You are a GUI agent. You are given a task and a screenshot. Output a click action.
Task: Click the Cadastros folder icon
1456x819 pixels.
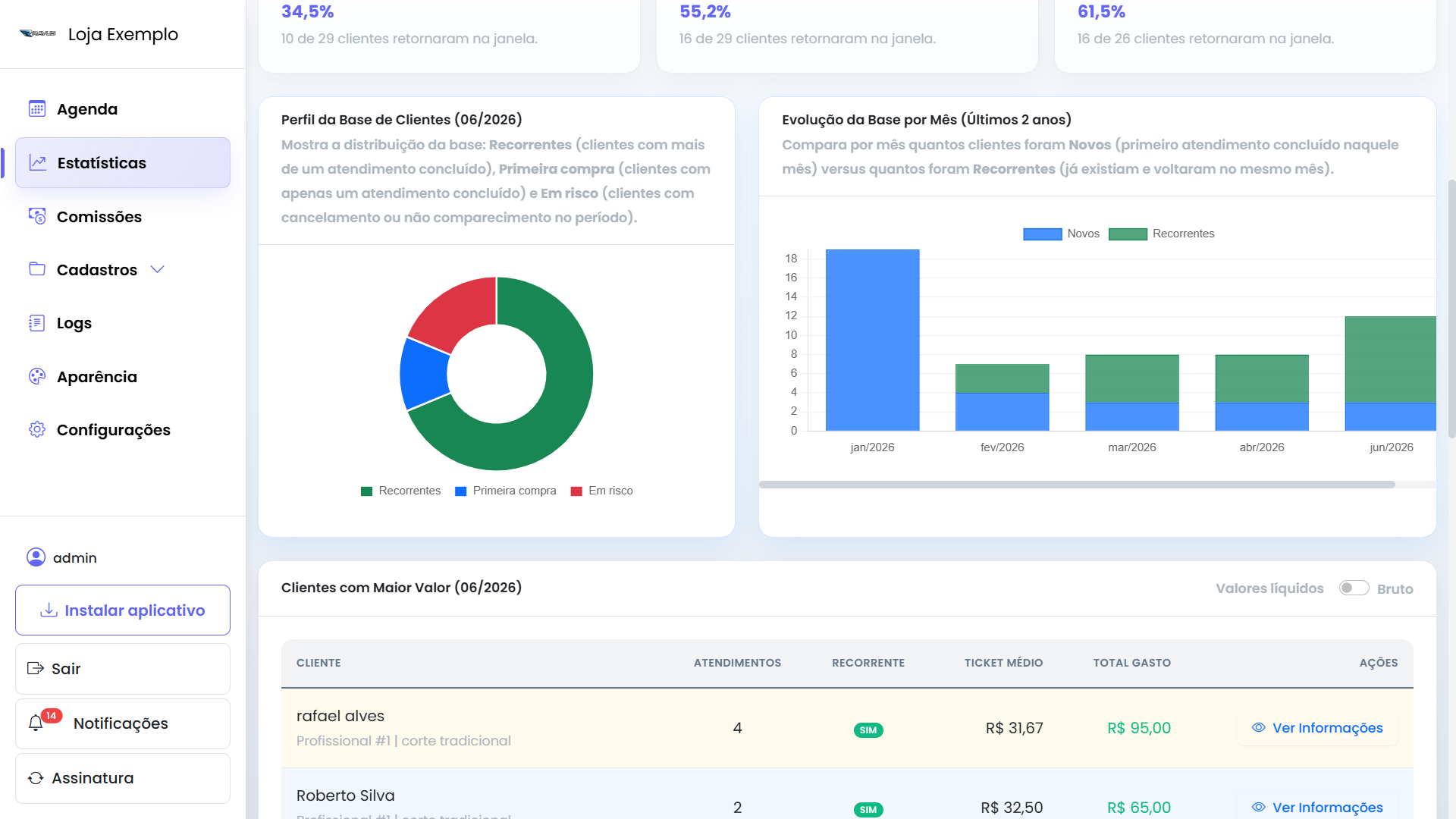[x=37, y=269]
